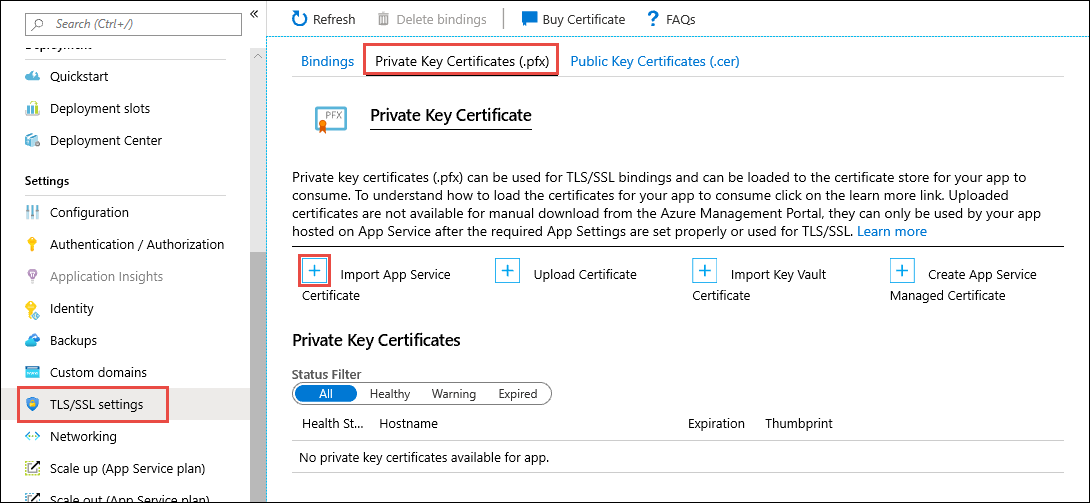The image size is (1090, 503).
Task: Click the Buy Certificate chat-bubble icon
Action: [530, 19]
